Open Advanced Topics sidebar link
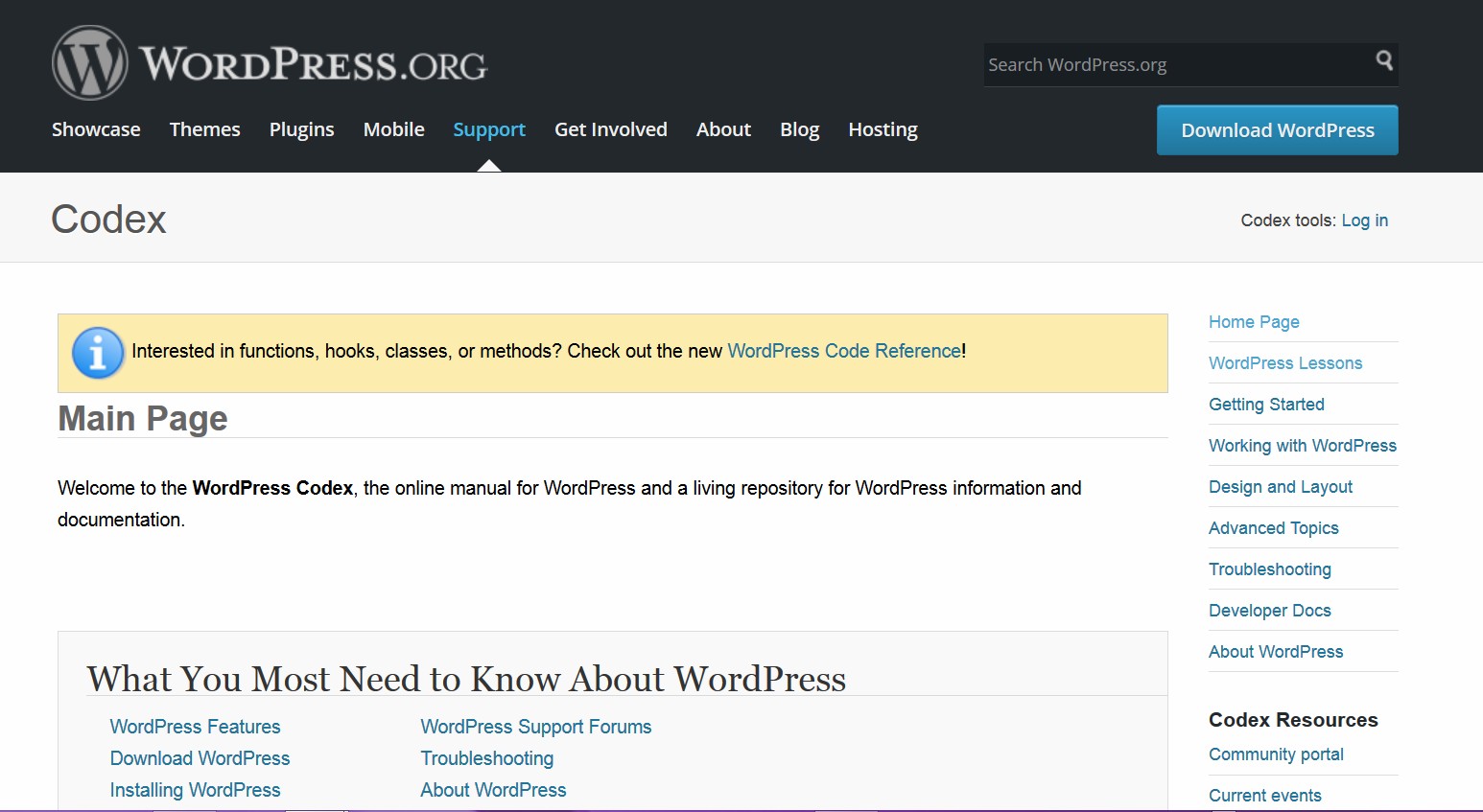This screenshot has height=812, width=1483. pyautogui.click(x=1274, y=528)
